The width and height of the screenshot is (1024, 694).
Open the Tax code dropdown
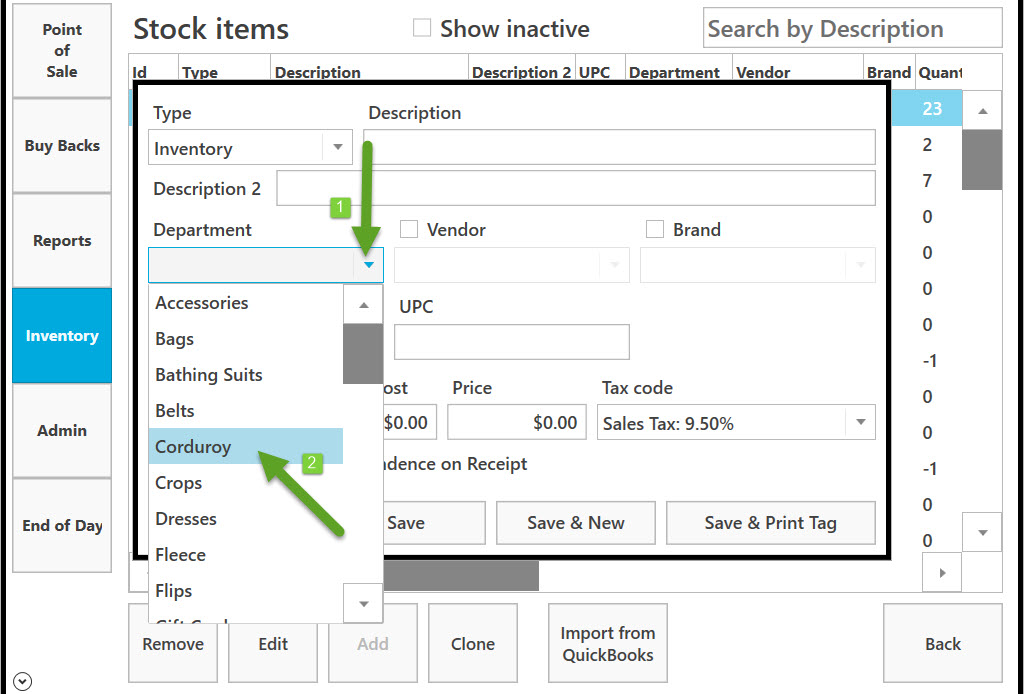[736, 422]
